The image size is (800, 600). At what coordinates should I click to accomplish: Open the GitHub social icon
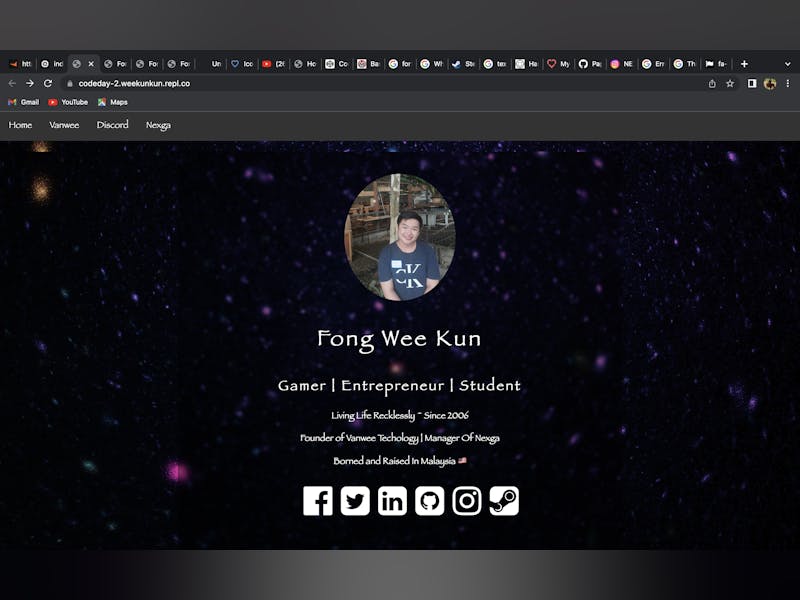[430, 501]
